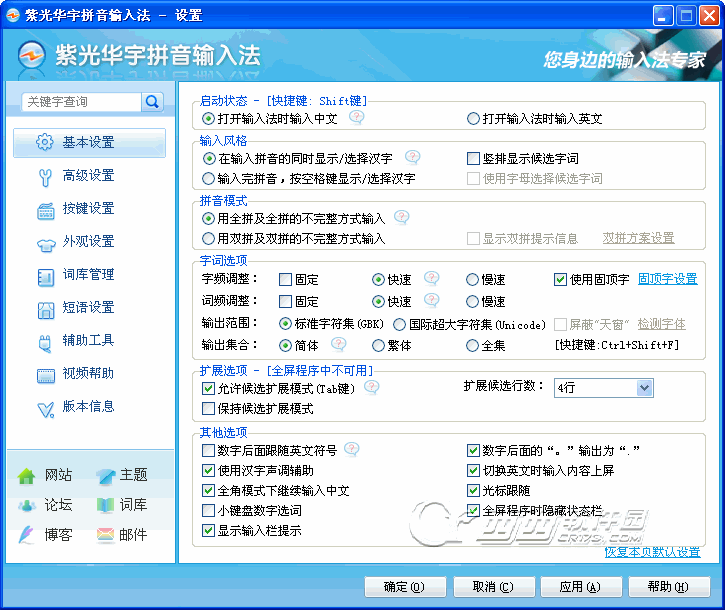Click the 取消(C) button
Viewport: 725px width, 610px height.
tap(494, 587)
